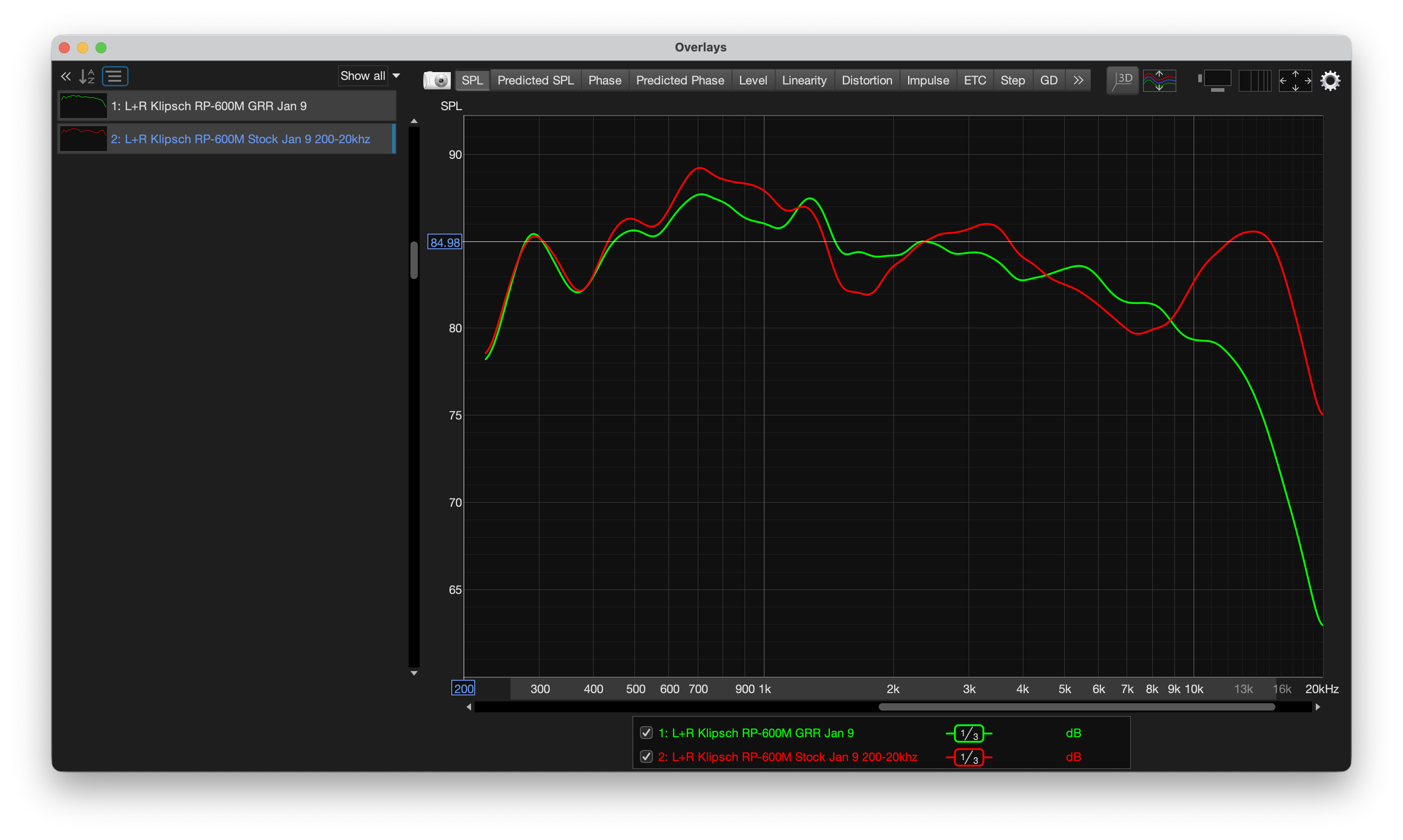
Task: Open the graph settings gear
Action: point(1330,80)
